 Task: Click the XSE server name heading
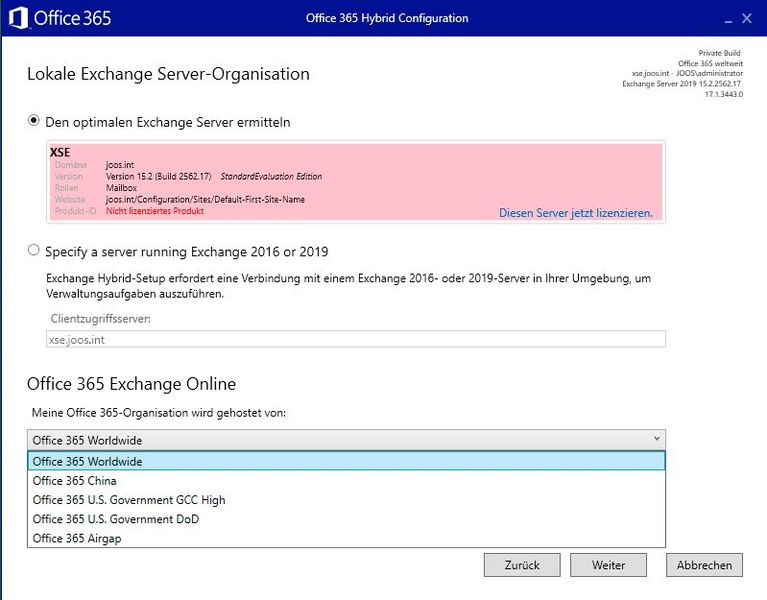[x=60, y=152]
